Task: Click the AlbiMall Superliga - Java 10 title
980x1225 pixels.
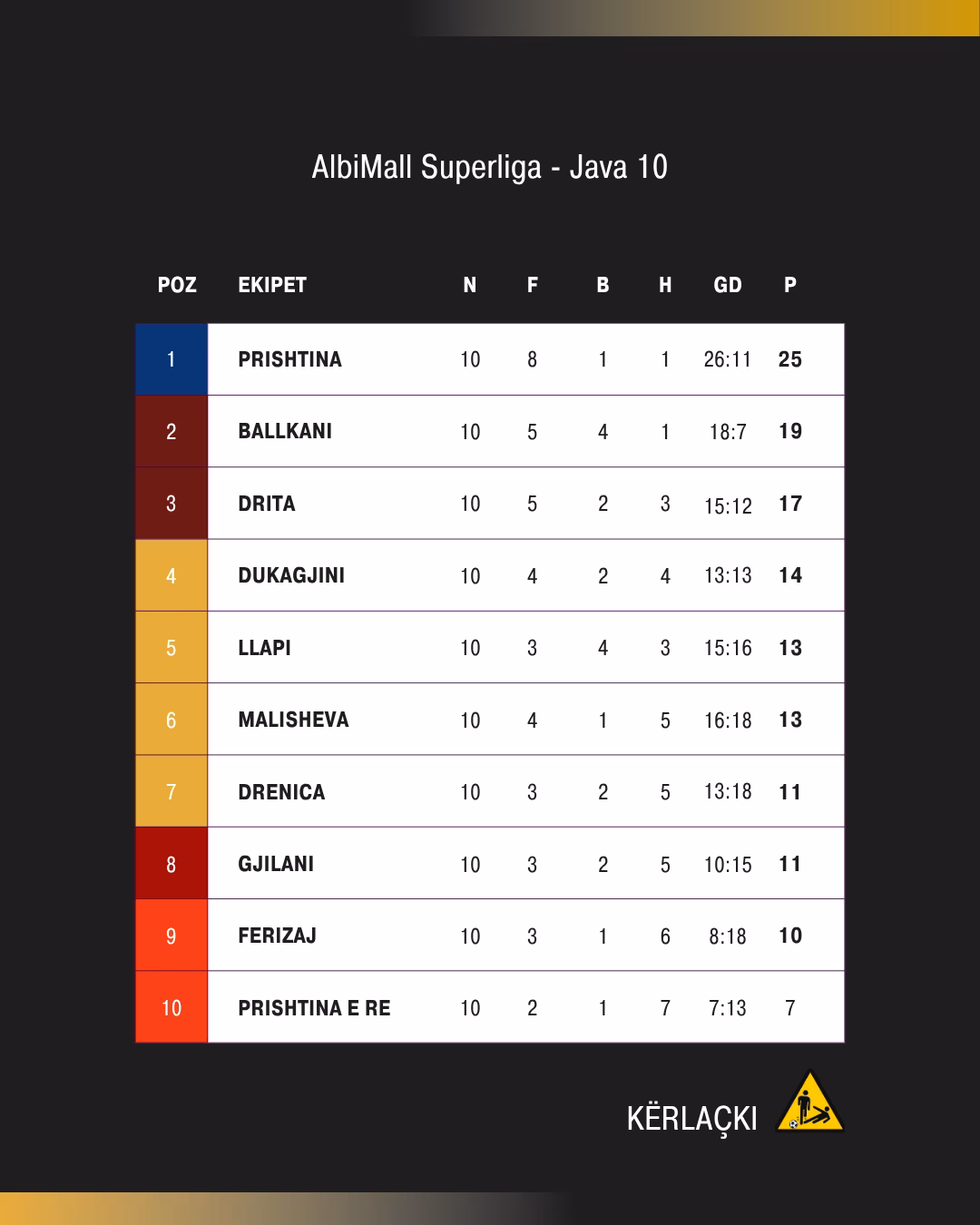Action: click(x=490, y=167)
